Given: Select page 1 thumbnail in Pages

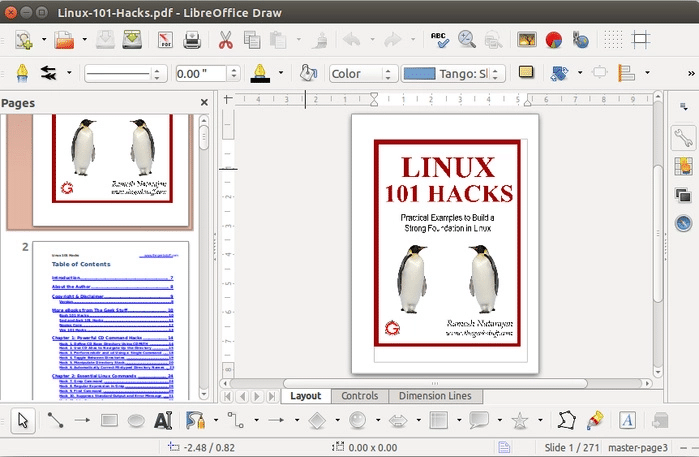Looking at the screenshot, I should (x=111, y=170).
